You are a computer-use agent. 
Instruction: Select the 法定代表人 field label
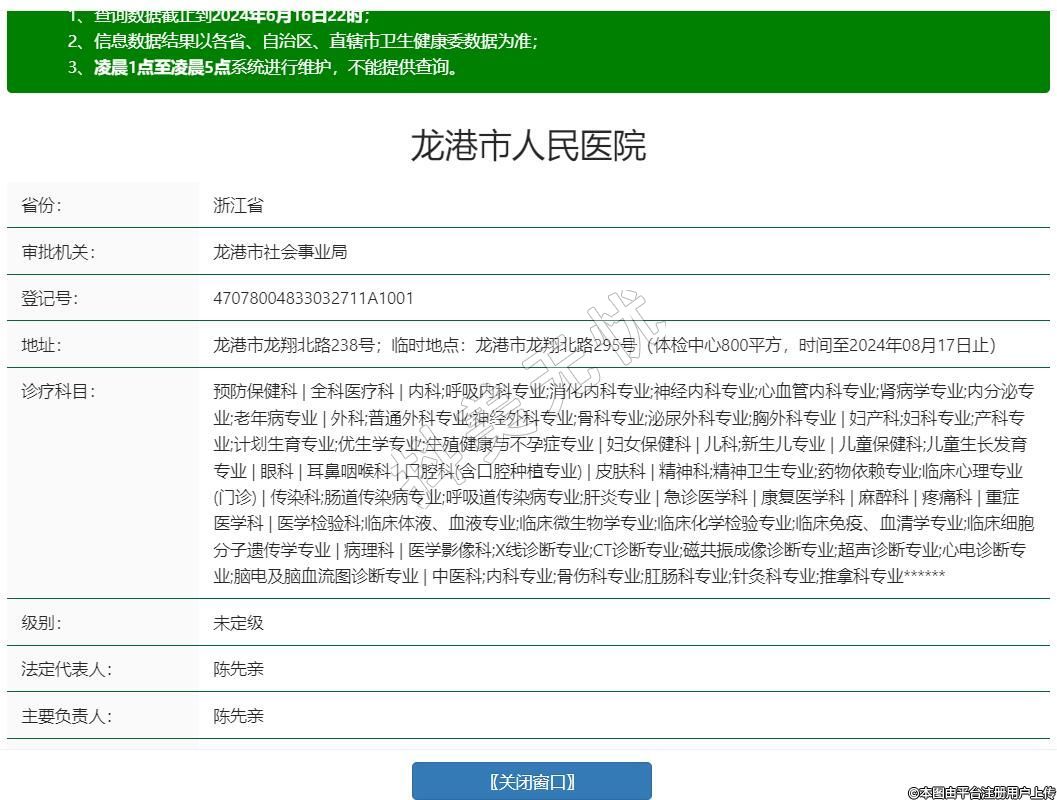tap(66, 669)
